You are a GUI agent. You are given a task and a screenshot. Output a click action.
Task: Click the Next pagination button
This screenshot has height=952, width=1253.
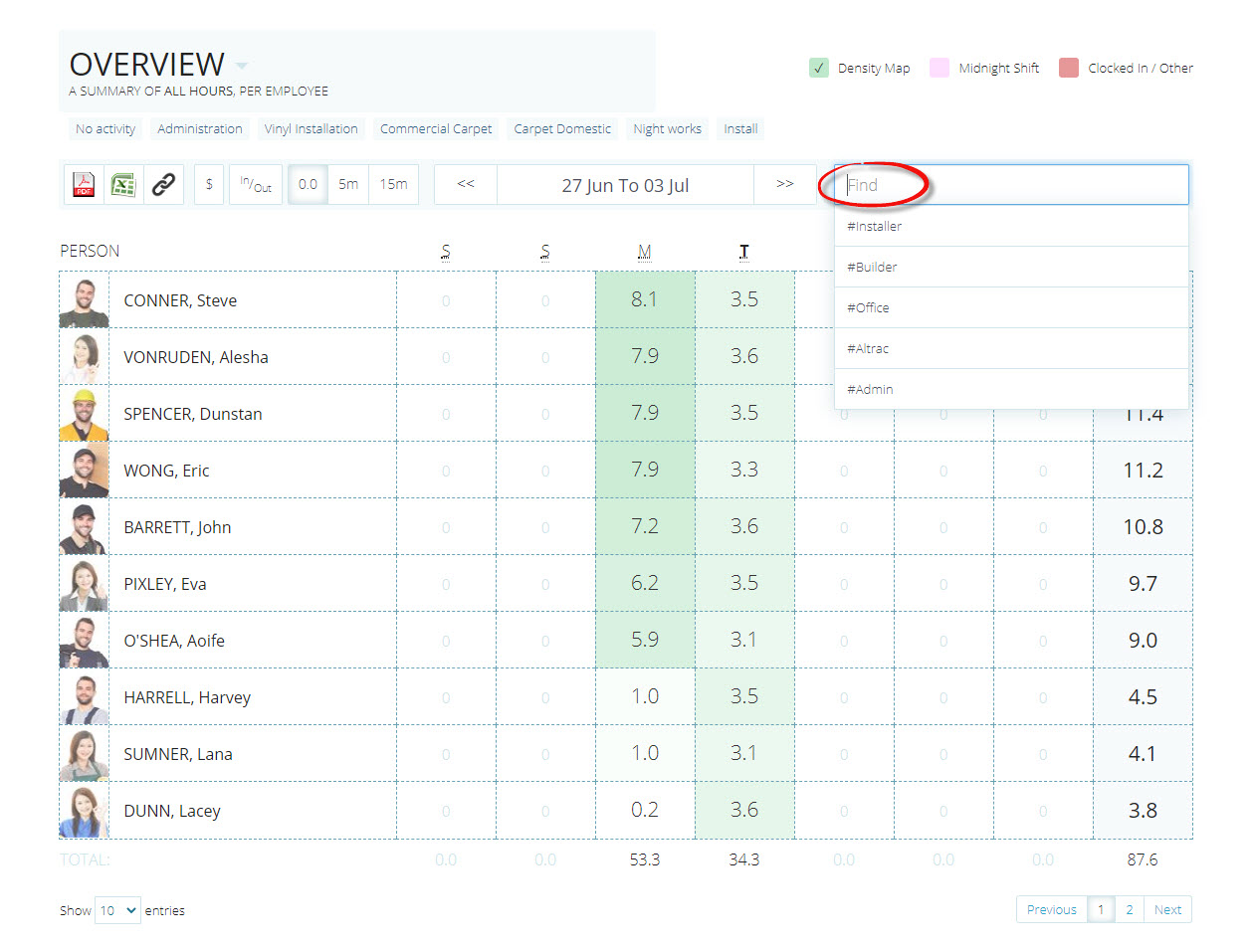tap(1167, 910)
